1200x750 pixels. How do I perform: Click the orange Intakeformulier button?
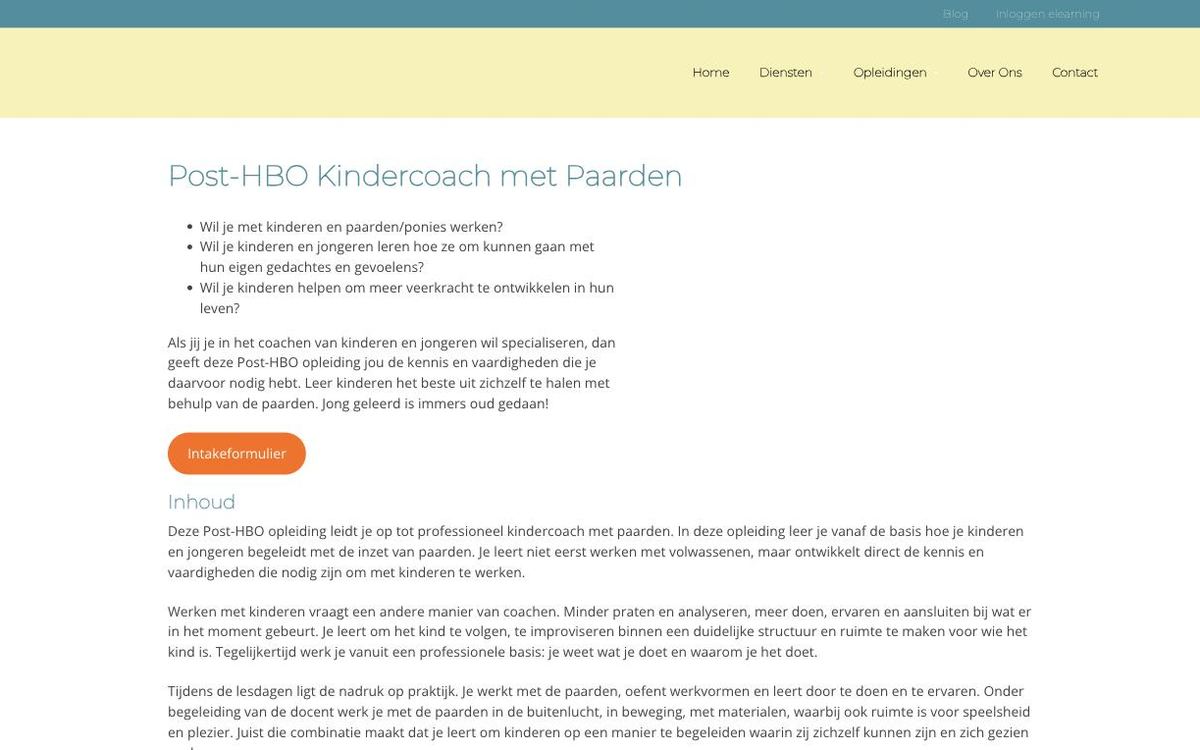coord(237,453)
